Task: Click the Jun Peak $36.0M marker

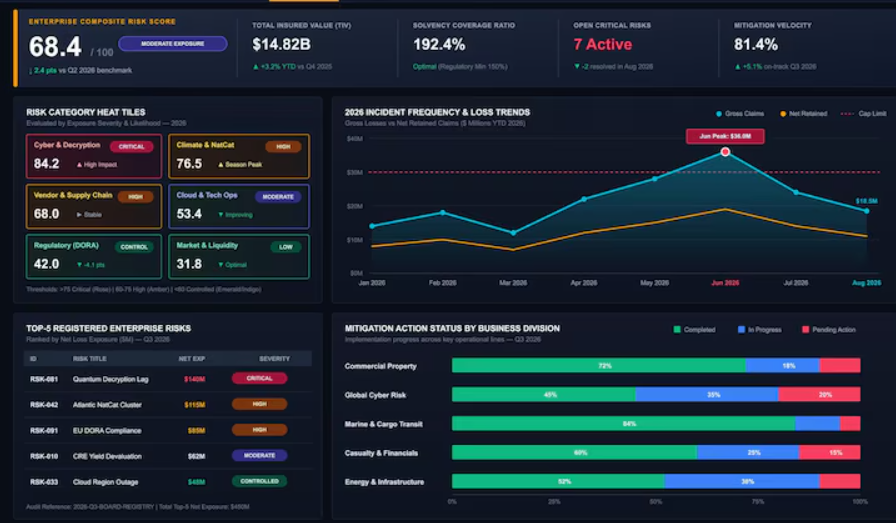Action: point(725,136)
